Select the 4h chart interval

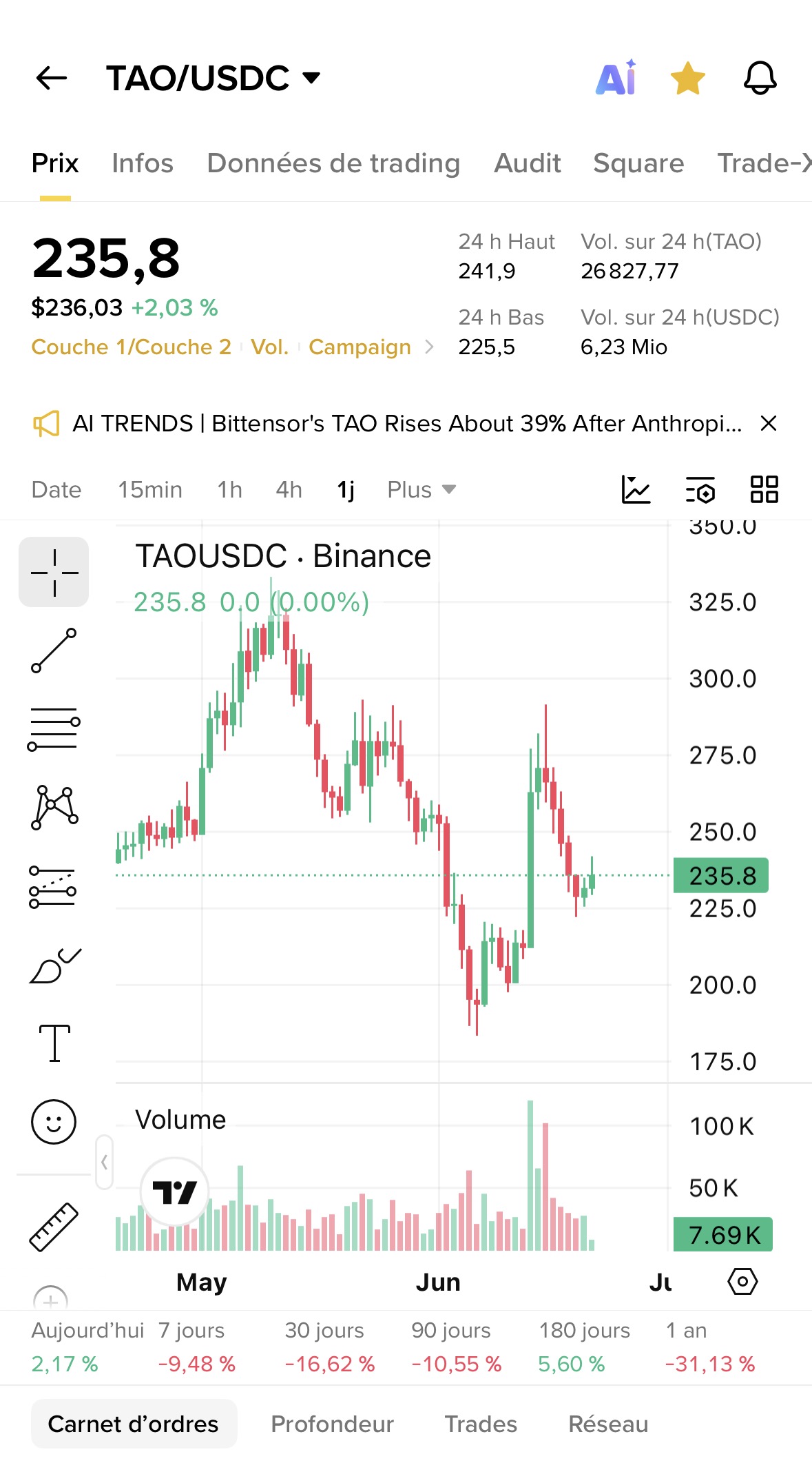click(289, 490)
